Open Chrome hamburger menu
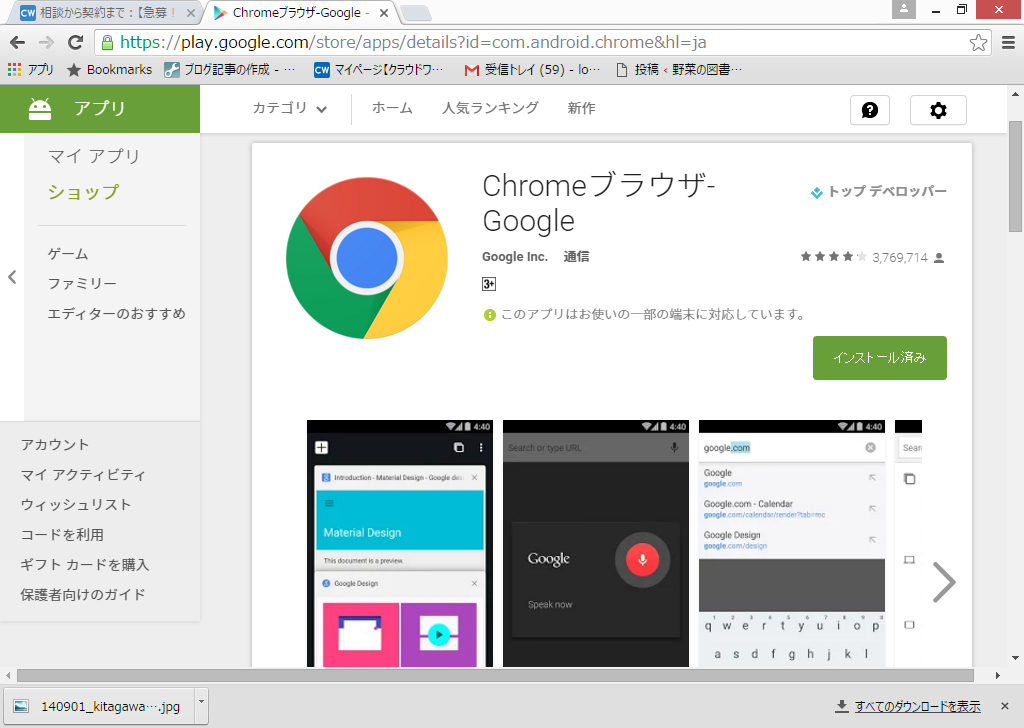The image size is (1024, 728). pyautogui.click(x=1008, y=42)
